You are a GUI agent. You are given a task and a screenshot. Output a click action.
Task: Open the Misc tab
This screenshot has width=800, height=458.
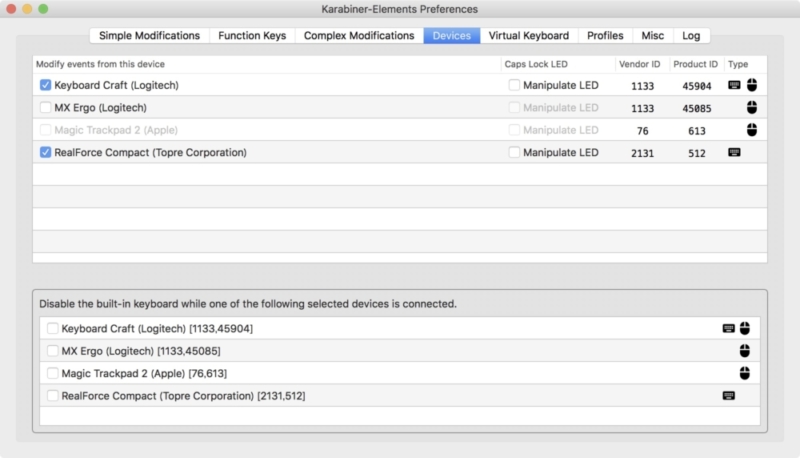point(653,36)
